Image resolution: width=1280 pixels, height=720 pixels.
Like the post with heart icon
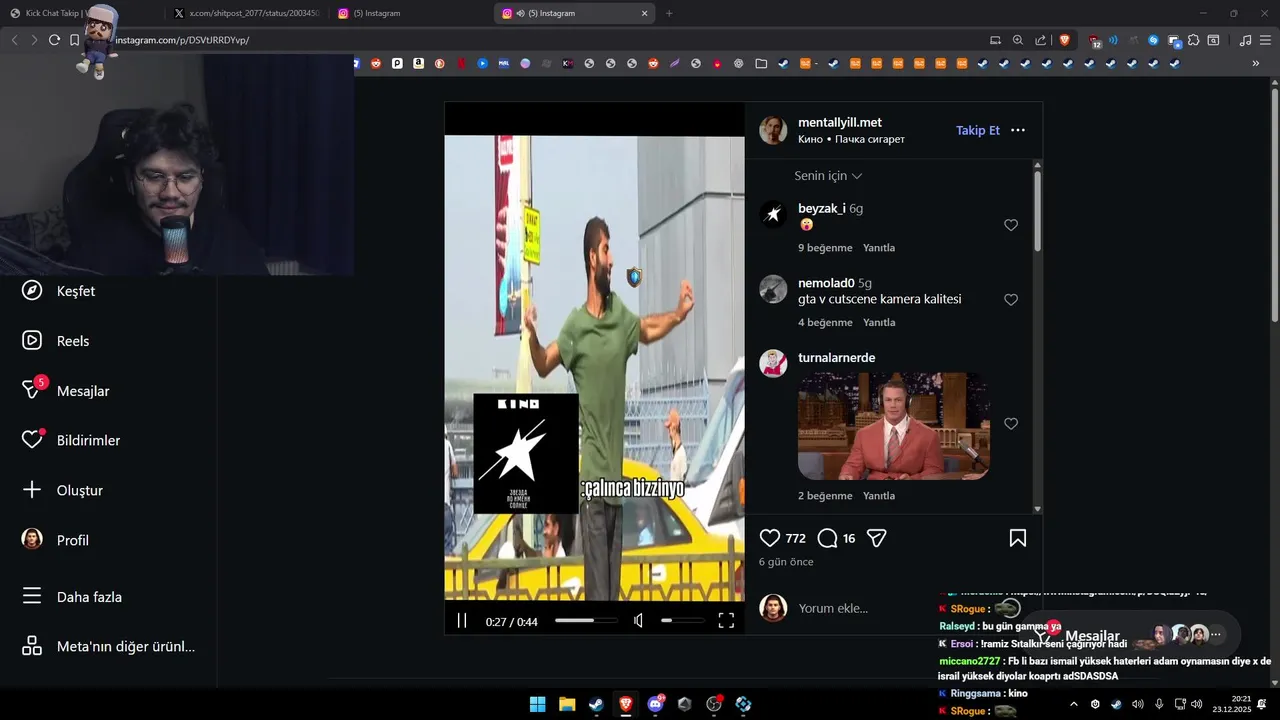point(770,538)
